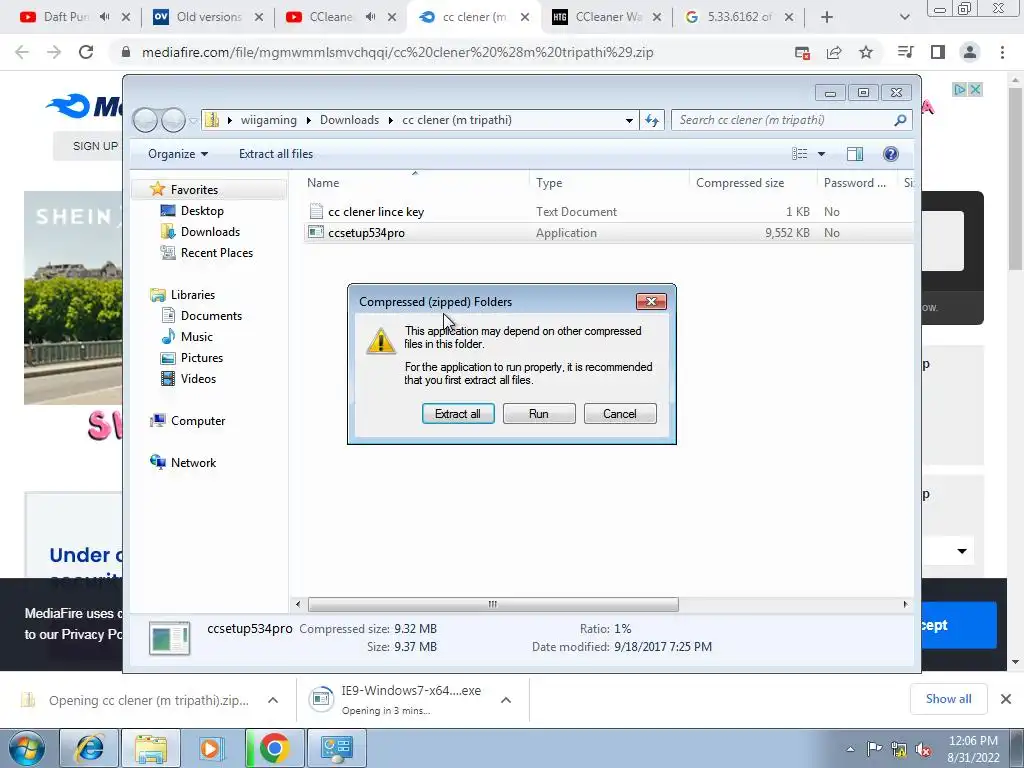Image resolution: width=1024 pixels, height=768 pixels.
Task: Change view using the view icon
Action: pos(800,154)
